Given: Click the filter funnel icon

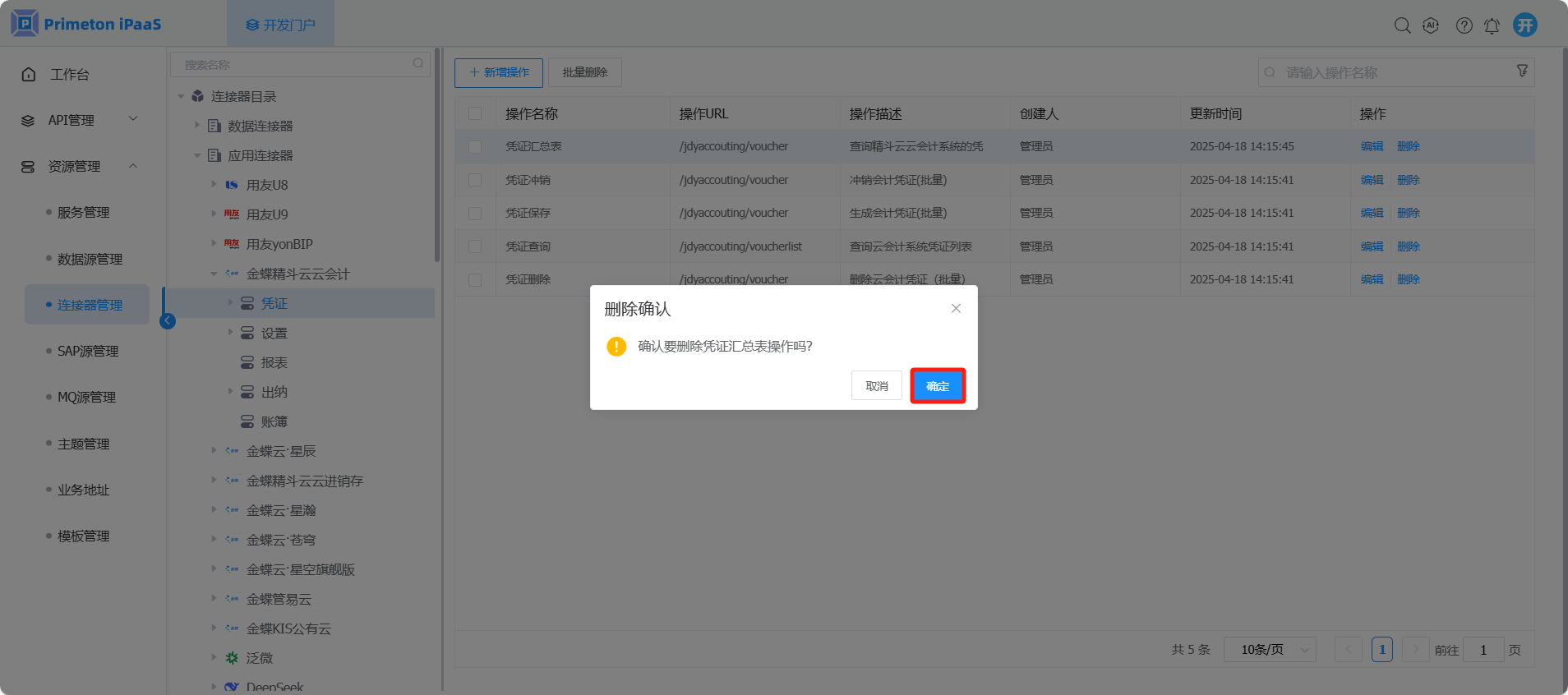Looking at the screenshot, I should [1522, 71].
